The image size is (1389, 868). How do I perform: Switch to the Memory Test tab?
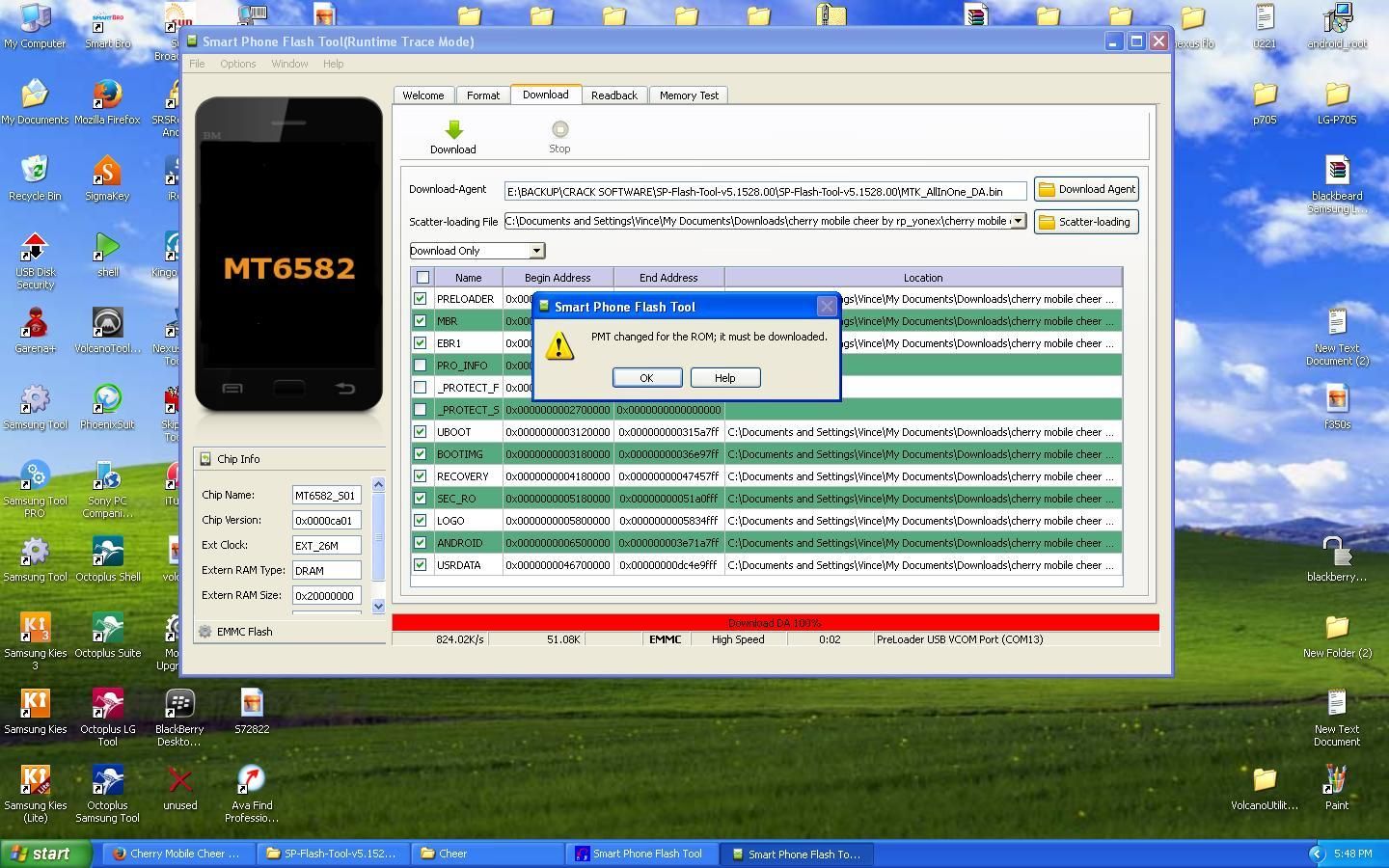[689, 95]
